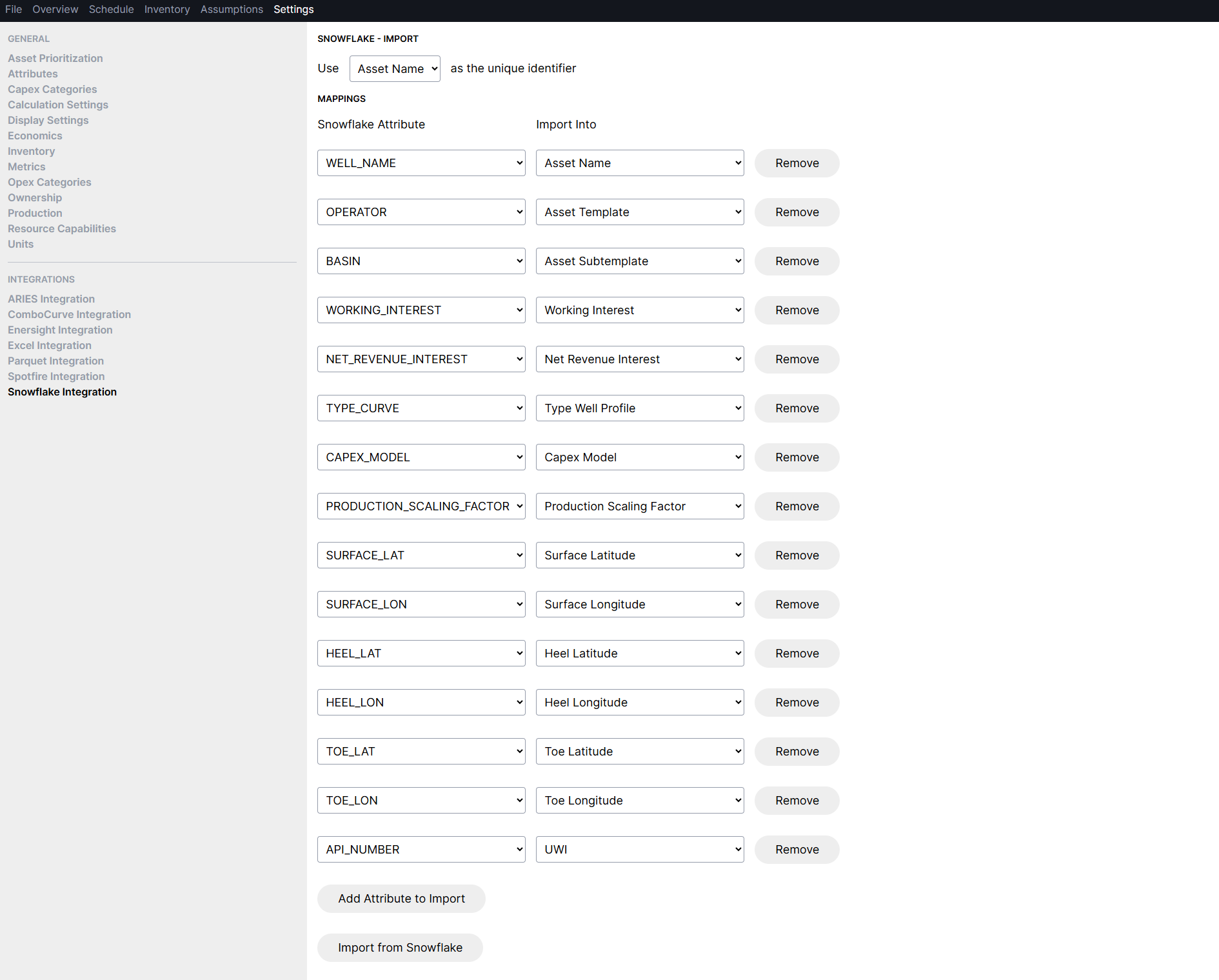The width and height of the screenshot is (1219, 980).
Task: Open the Surface Longitude dropdown
Action: (640, 605)
